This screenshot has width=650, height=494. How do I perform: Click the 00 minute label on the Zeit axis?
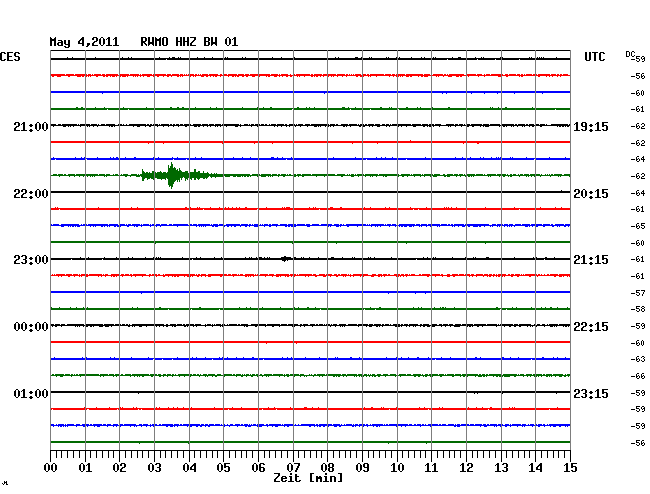click(51, 468)
